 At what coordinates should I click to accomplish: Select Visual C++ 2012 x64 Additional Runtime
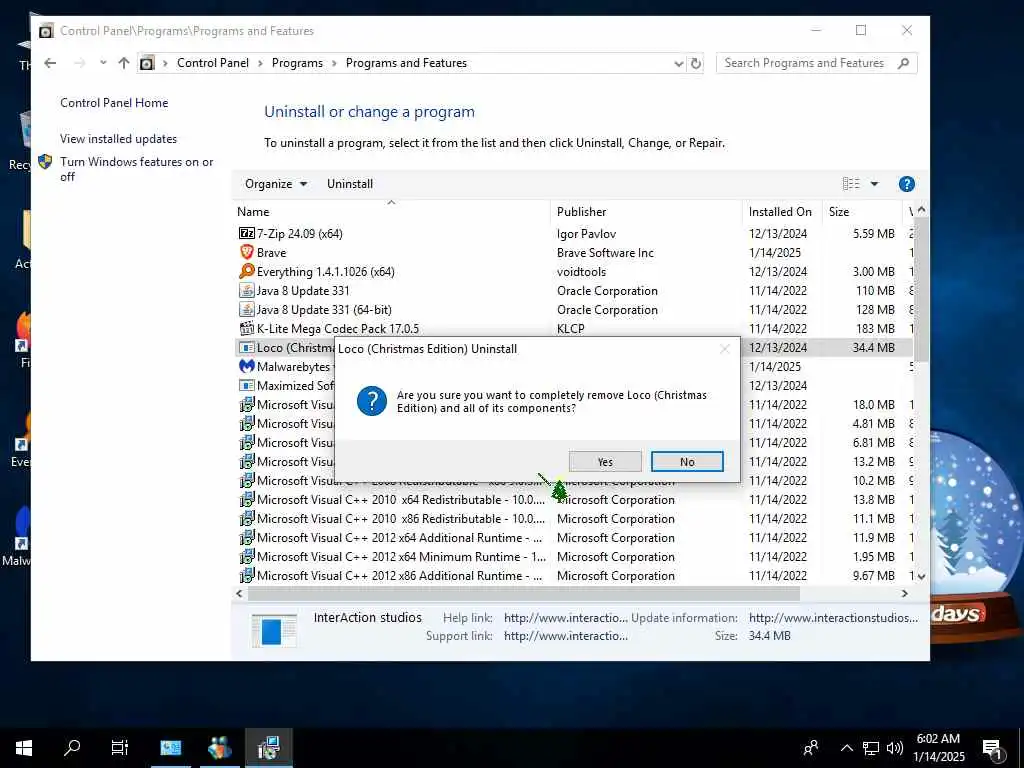tap(574, 537)
